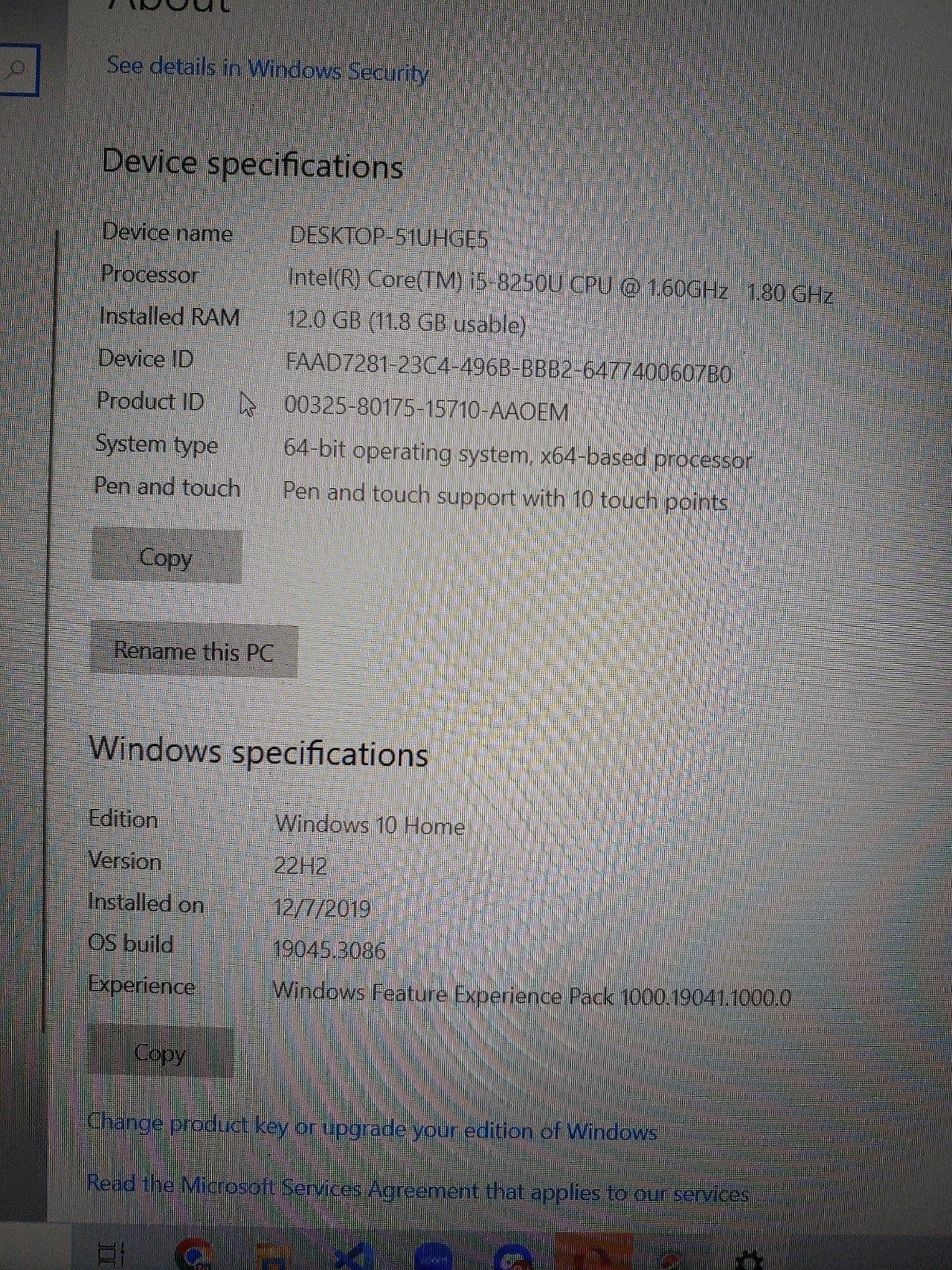Select the 10 touch points support text
Viewport: 952px width, 1270px height.
[x=505, y=497]
